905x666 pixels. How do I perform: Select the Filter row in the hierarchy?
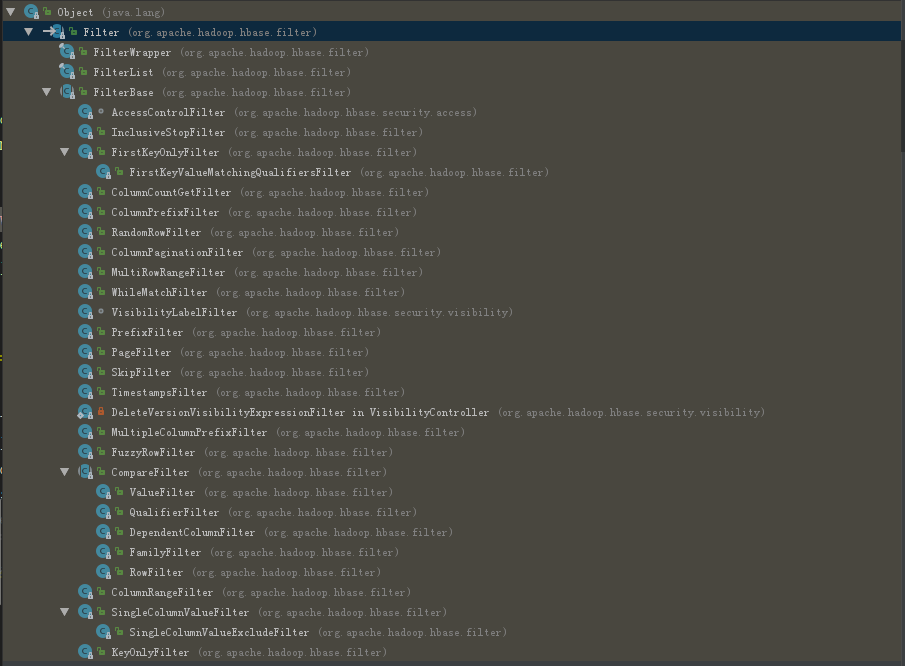click(x=451, y=32)
